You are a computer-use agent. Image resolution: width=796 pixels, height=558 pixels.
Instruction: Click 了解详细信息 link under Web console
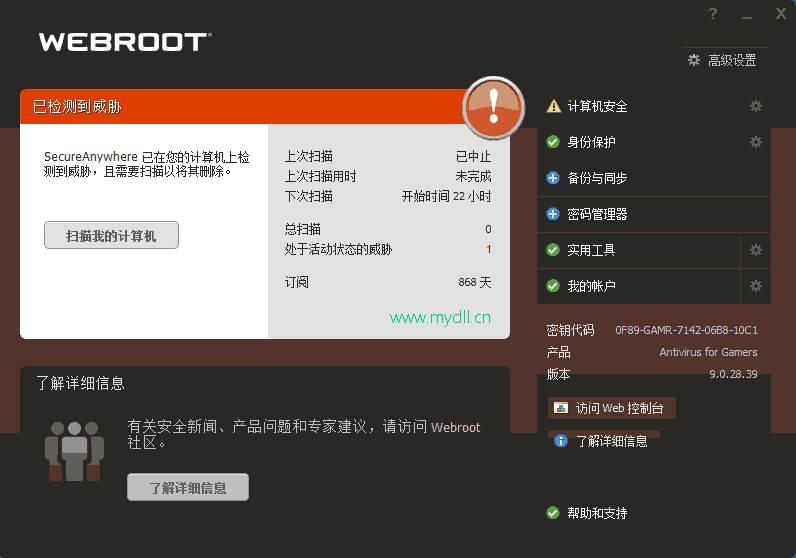tap(612, 441)
